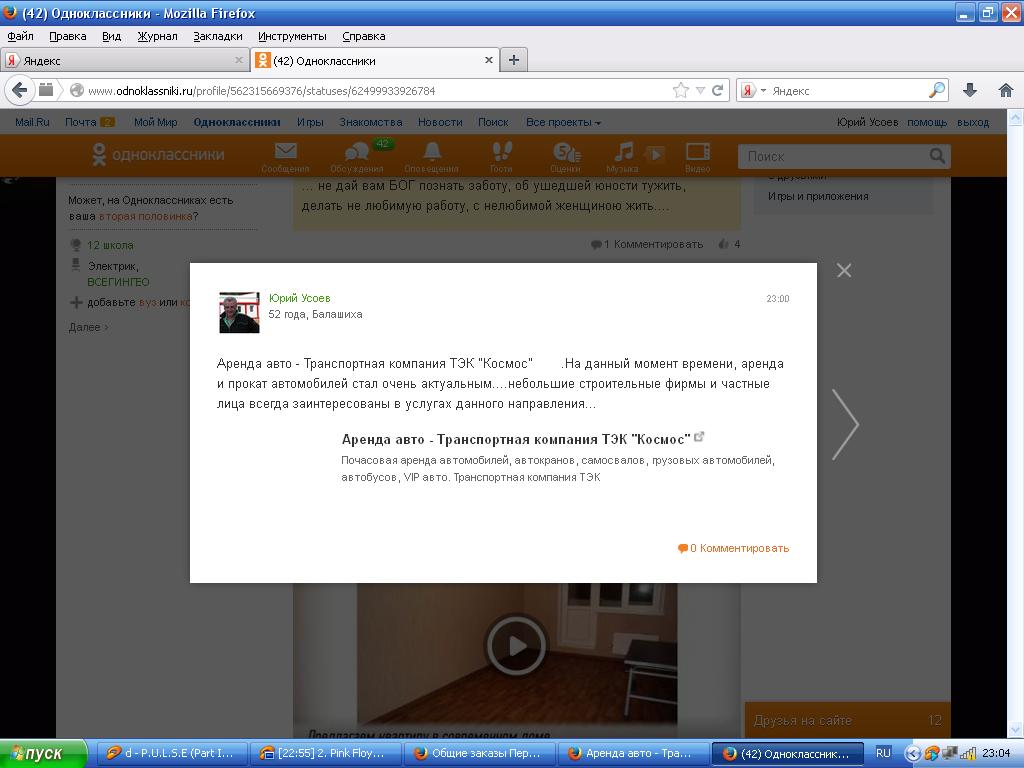The width and height of the screenshot is (1024, 768).
Task: Click Юрий Усоев link in top-right bar
Action: click(x=867, y=122)
